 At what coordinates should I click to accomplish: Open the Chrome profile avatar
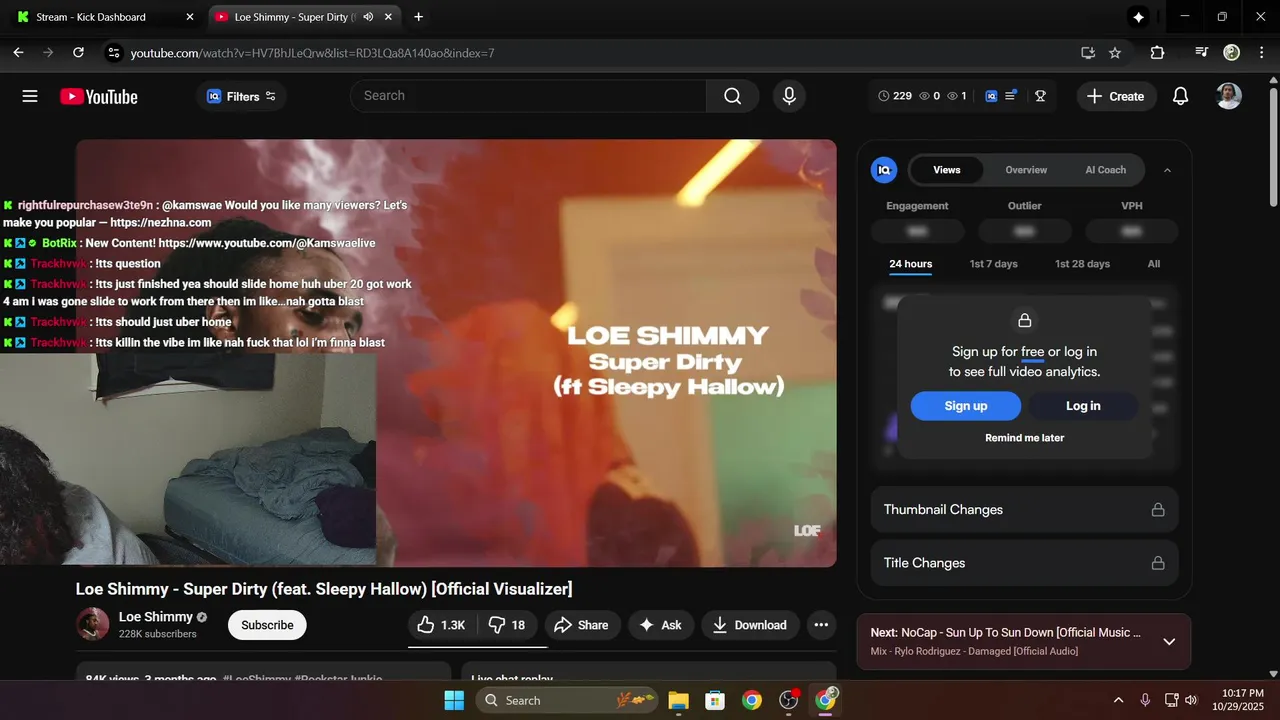1231,52
